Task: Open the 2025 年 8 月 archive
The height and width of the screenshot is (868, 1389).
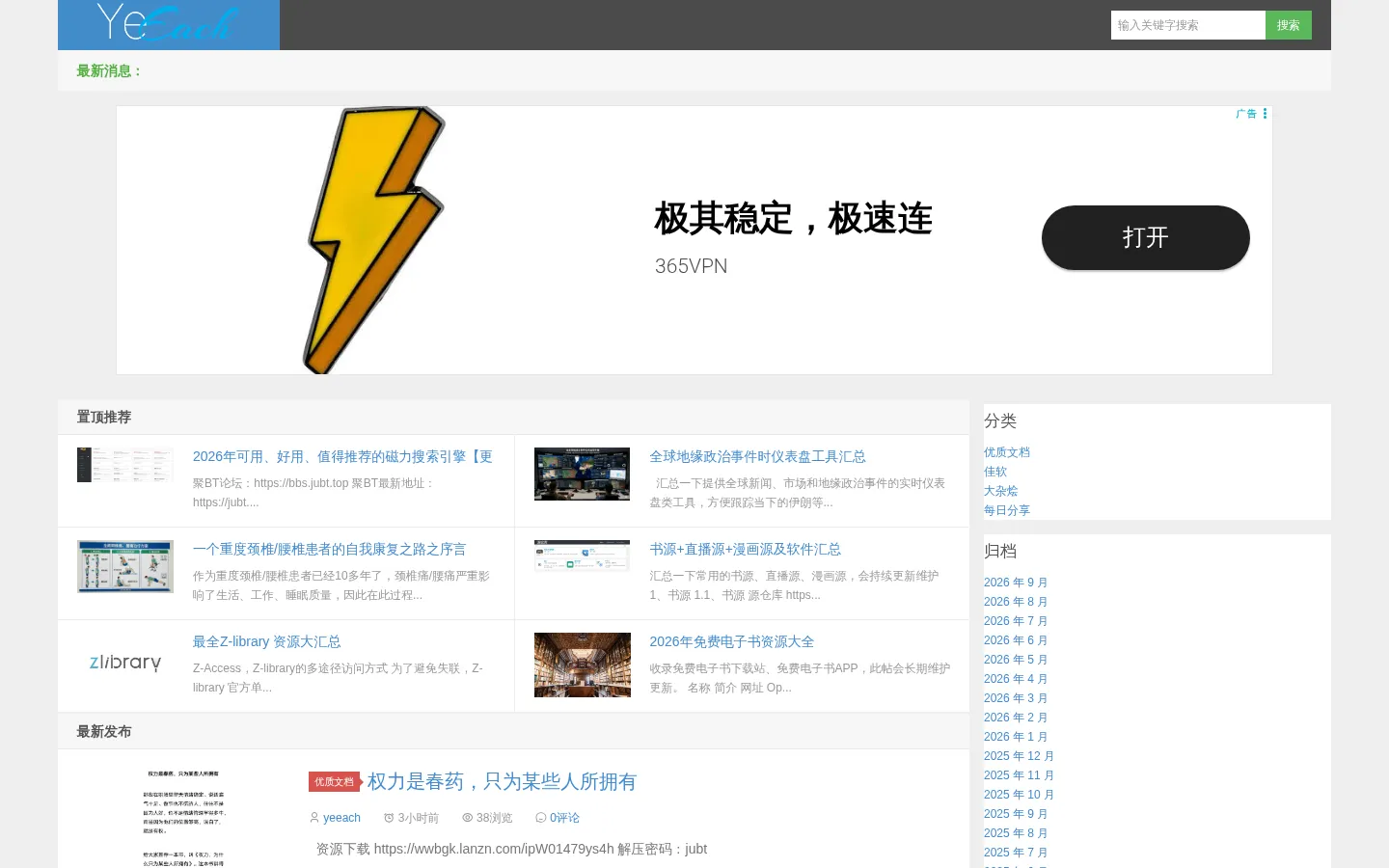Action: pos(1016,833)
